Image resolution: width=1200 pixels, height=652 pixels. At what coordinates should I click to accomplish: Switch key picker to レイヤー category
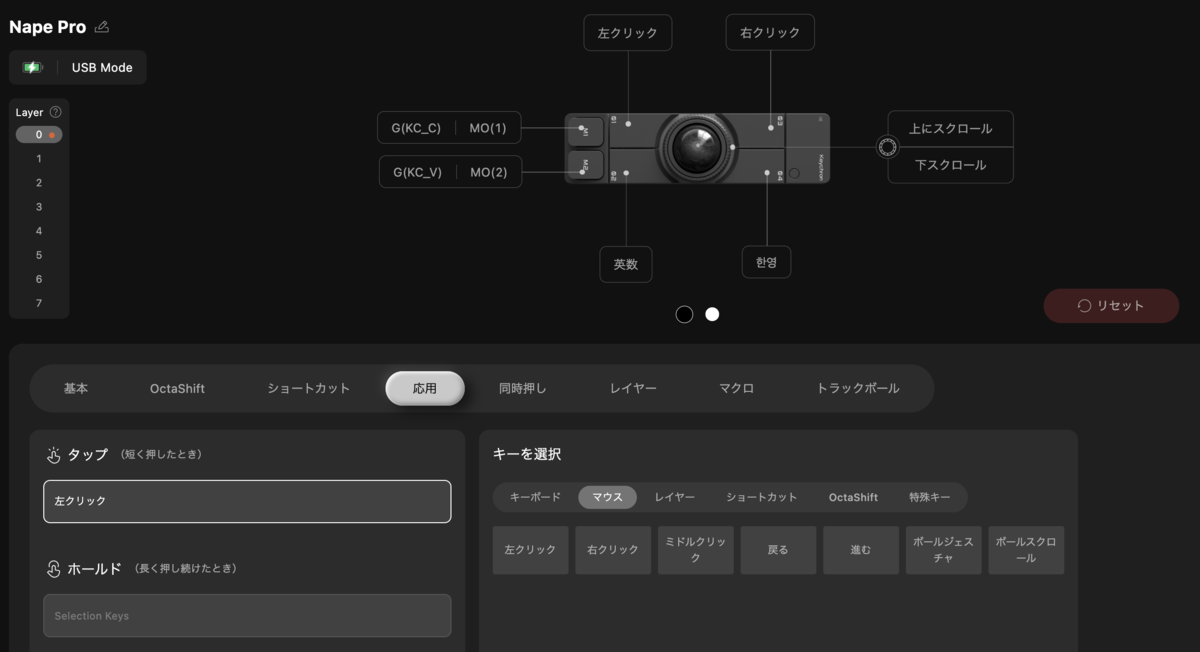pos(675,497)
